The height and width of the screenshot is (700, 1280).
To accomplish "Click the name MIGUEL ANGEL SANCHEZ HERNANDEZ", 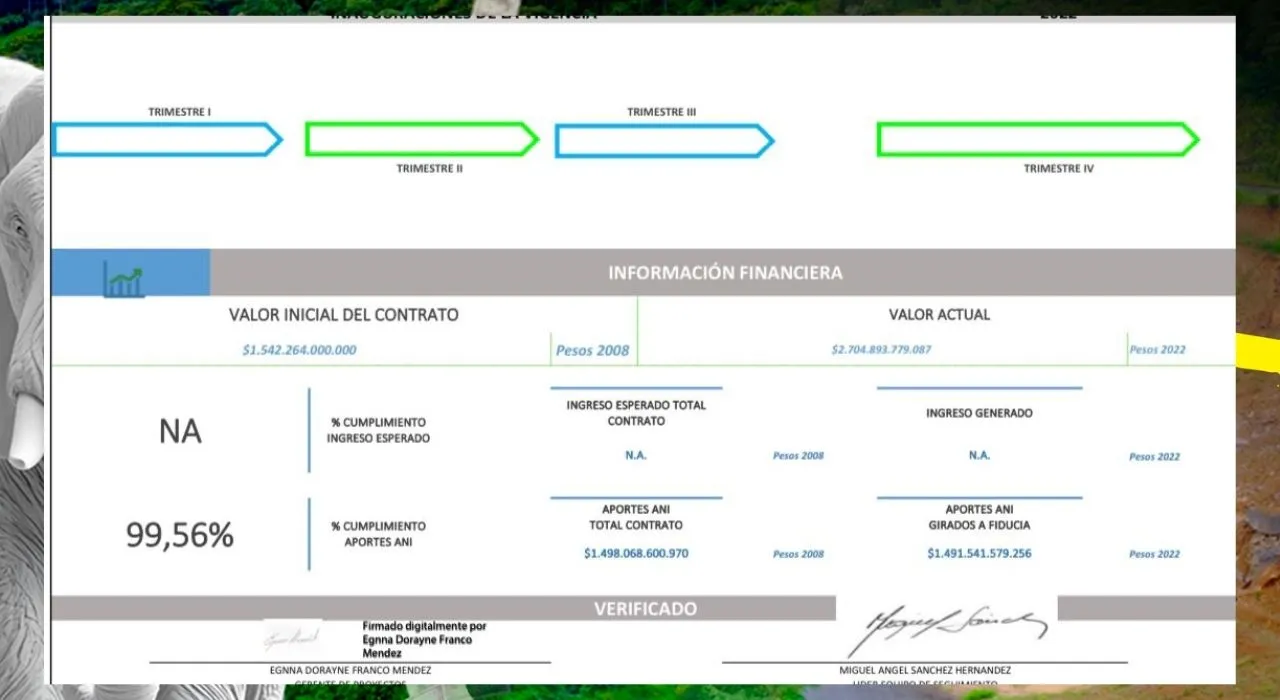I will (x=925, y=670).
